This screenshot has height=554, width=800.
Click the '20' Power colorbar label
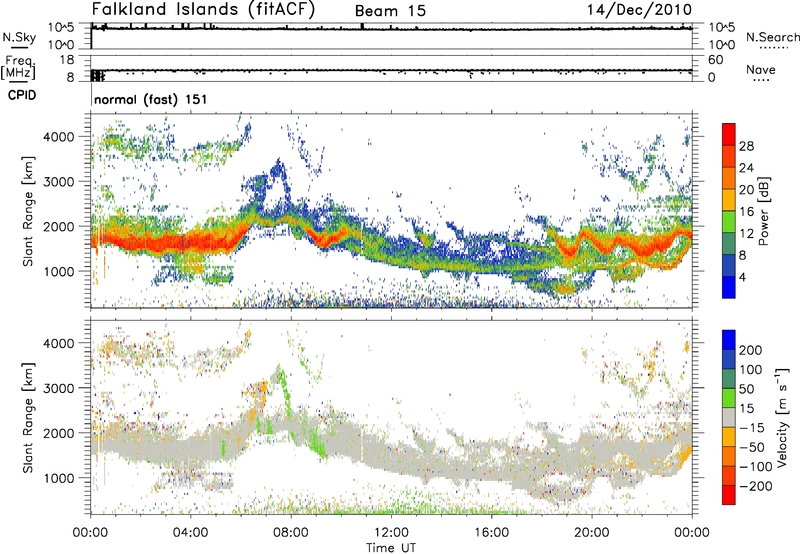coord(746,190)
